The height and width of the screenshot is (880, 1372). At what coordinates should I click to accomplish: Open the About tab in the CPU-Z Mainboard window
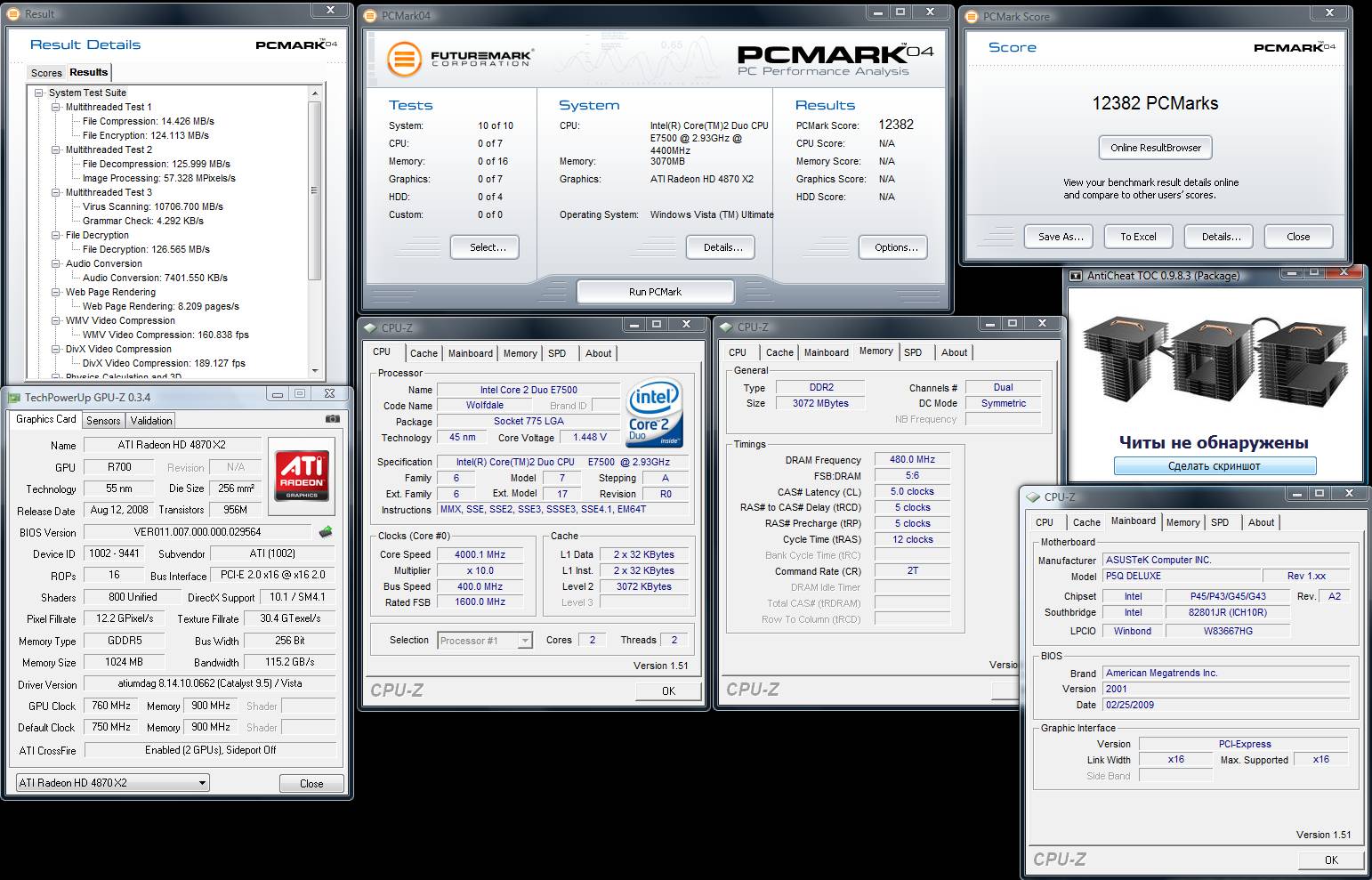pos(1261,522)
